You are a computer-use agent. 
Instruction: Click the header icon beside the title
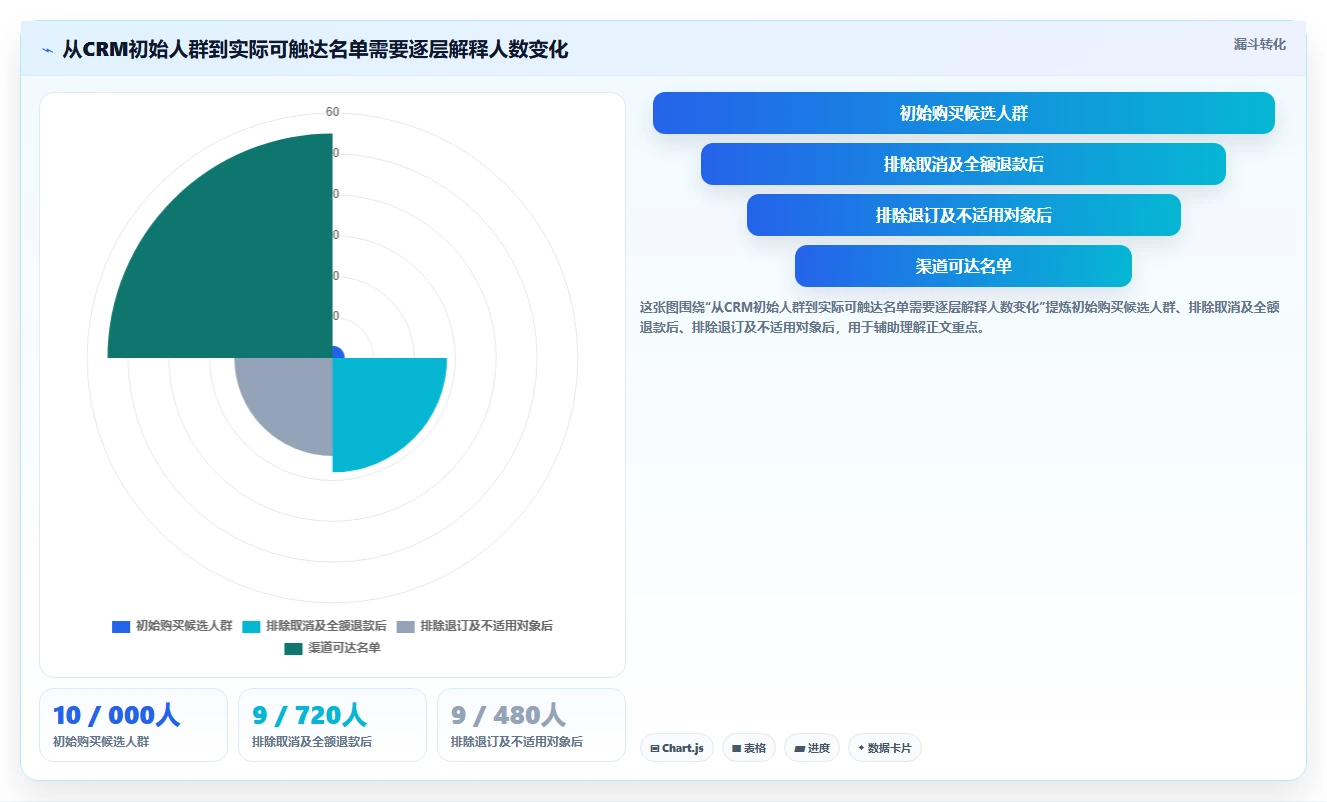(47, 50)
